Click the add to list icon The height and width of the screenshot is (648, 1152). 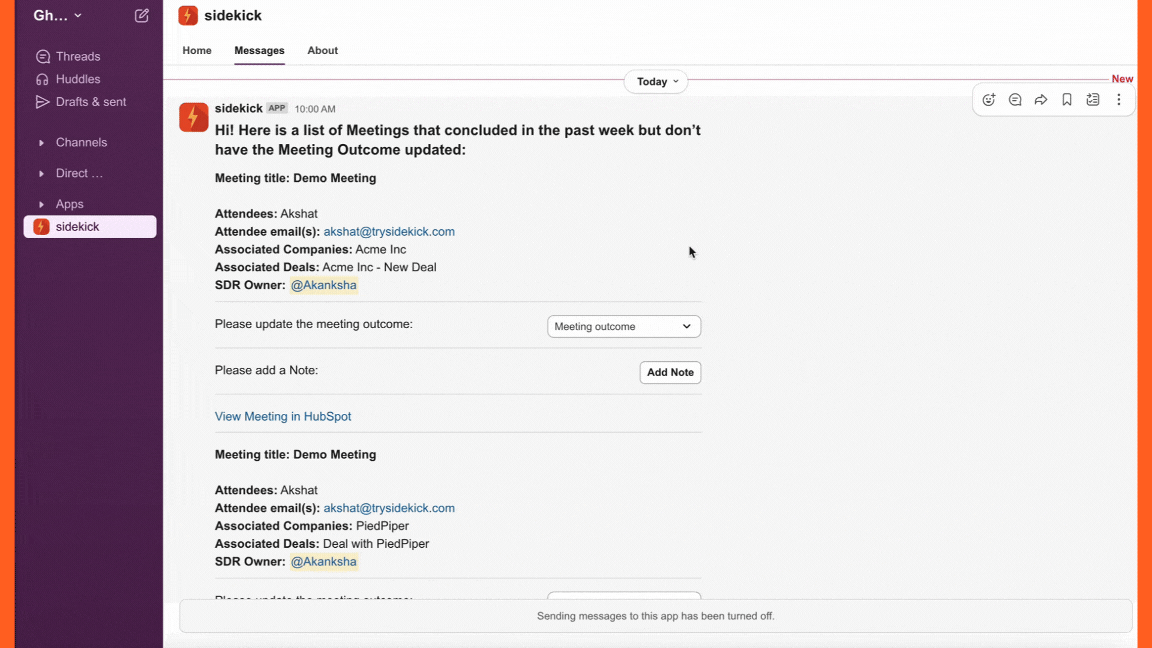pyautogui.click(x=1093, y=100)
